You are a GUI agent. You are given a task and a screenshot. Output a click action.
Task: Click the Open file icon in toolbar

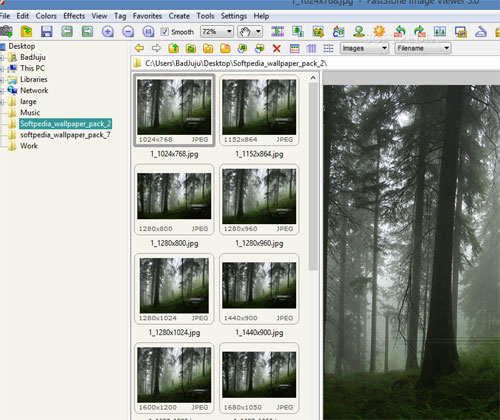pyautogui.click(x=26, y=31)
